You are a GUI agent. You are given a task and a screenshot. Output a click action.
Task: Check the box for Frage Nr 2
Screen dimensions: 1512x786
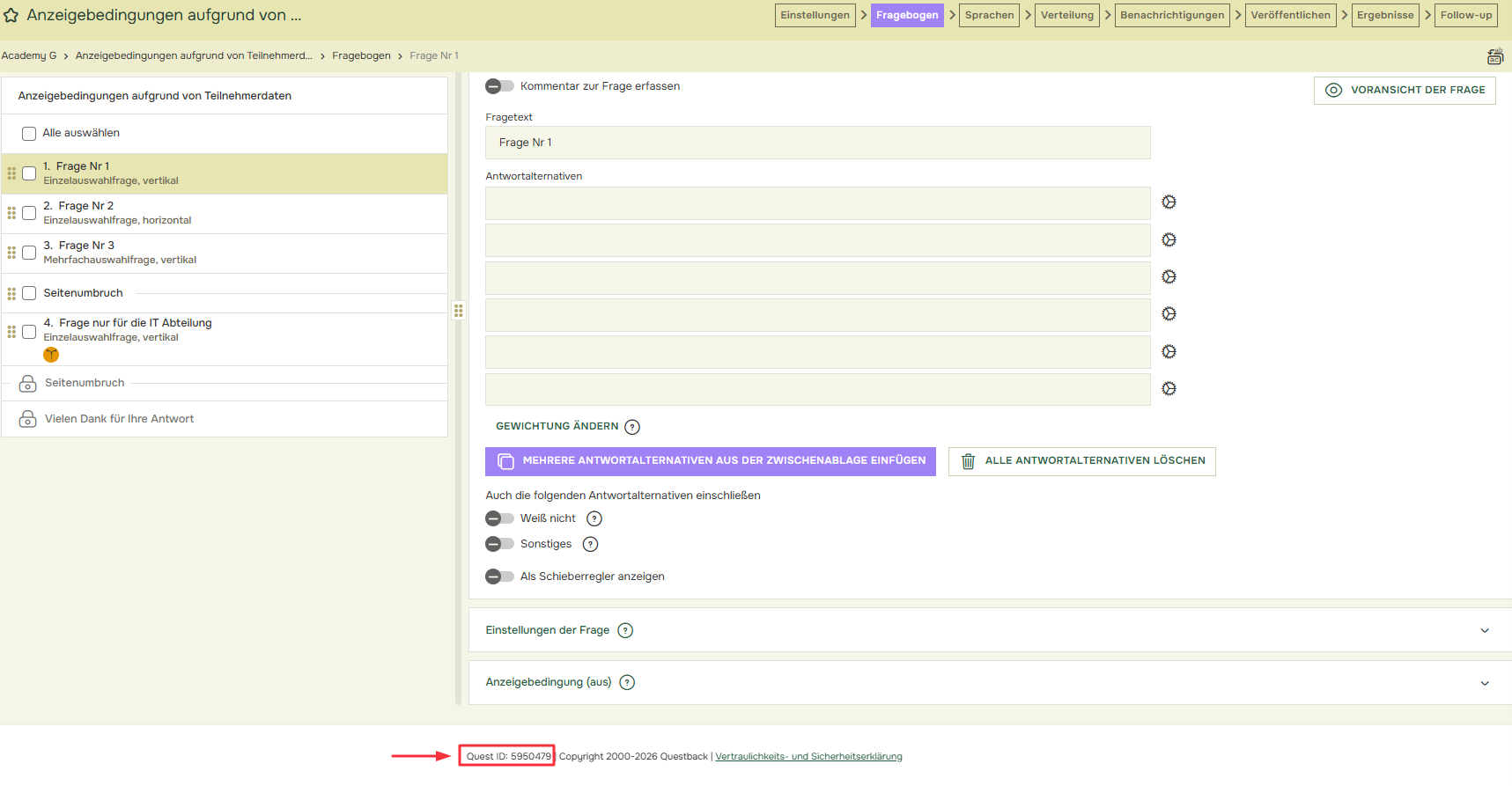click(x=29, y=213)
